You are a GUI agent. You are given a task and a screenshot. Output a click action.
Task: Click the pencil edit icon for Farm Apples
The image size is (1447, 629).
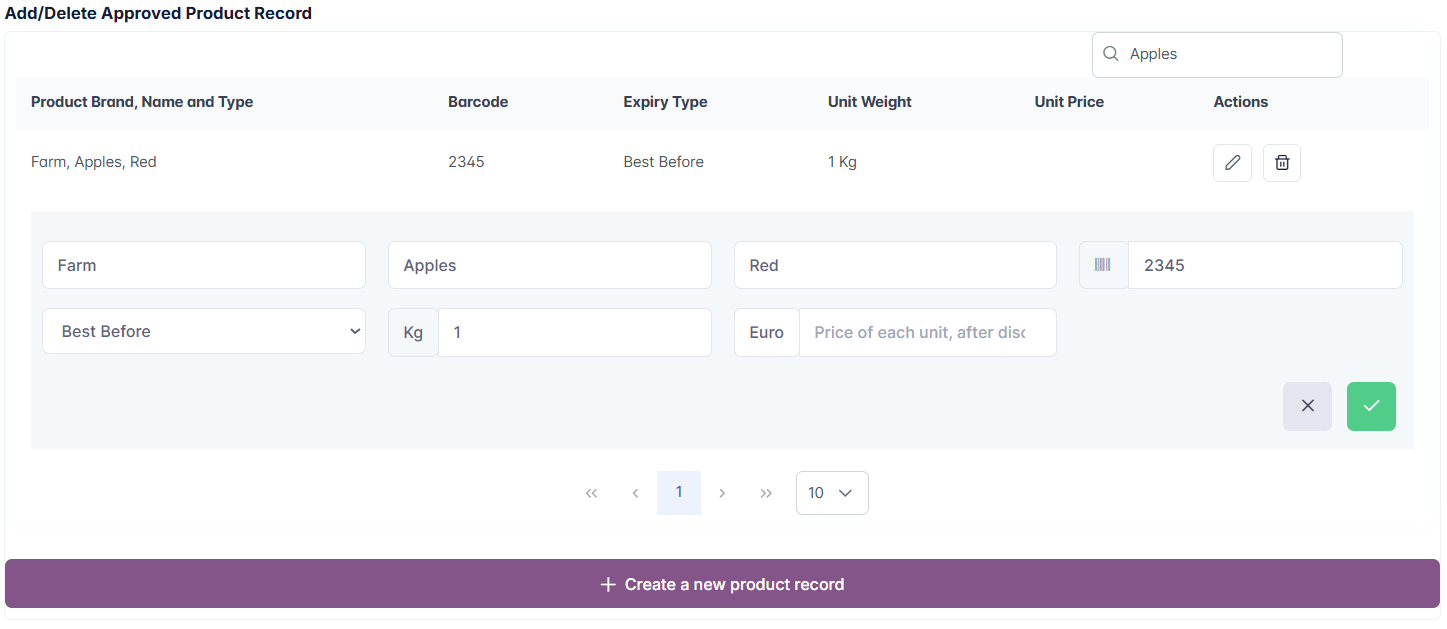coord(1232,163)
